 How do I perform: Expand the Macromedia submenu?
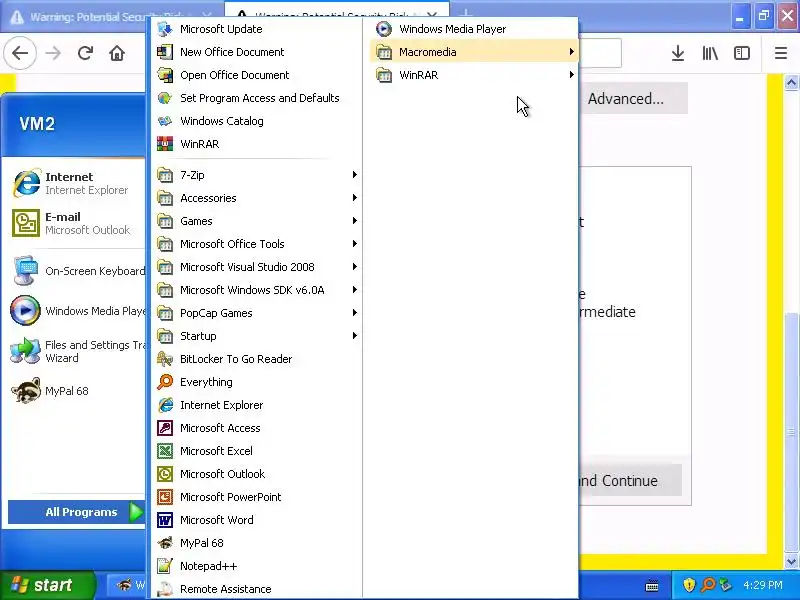474,52
